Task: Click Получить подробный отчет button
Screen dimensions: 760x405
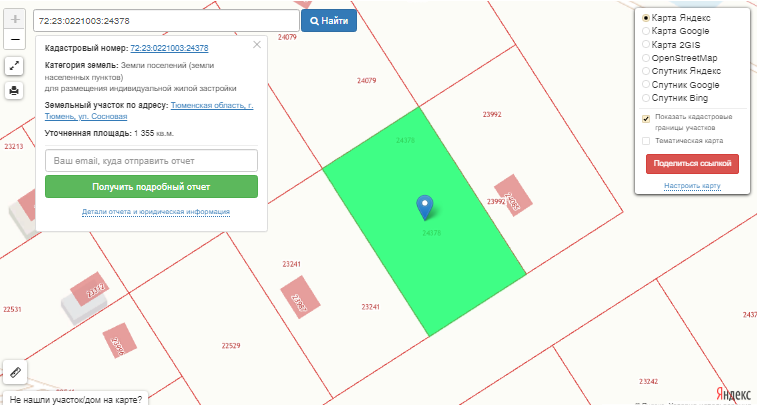Action: pyautogui.click(x=151, y=187)
